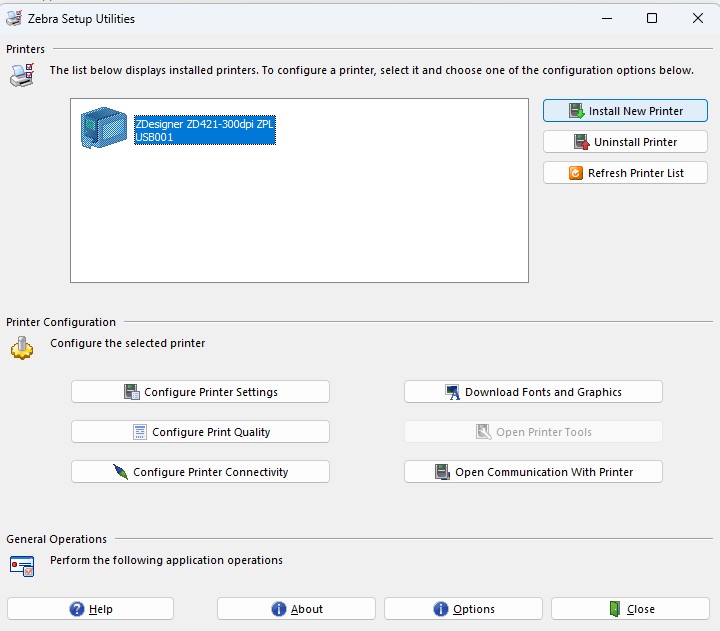Open Configure Printer Connectivity
The width and height of the screenshot is (720, 631).
click(200, 472)
